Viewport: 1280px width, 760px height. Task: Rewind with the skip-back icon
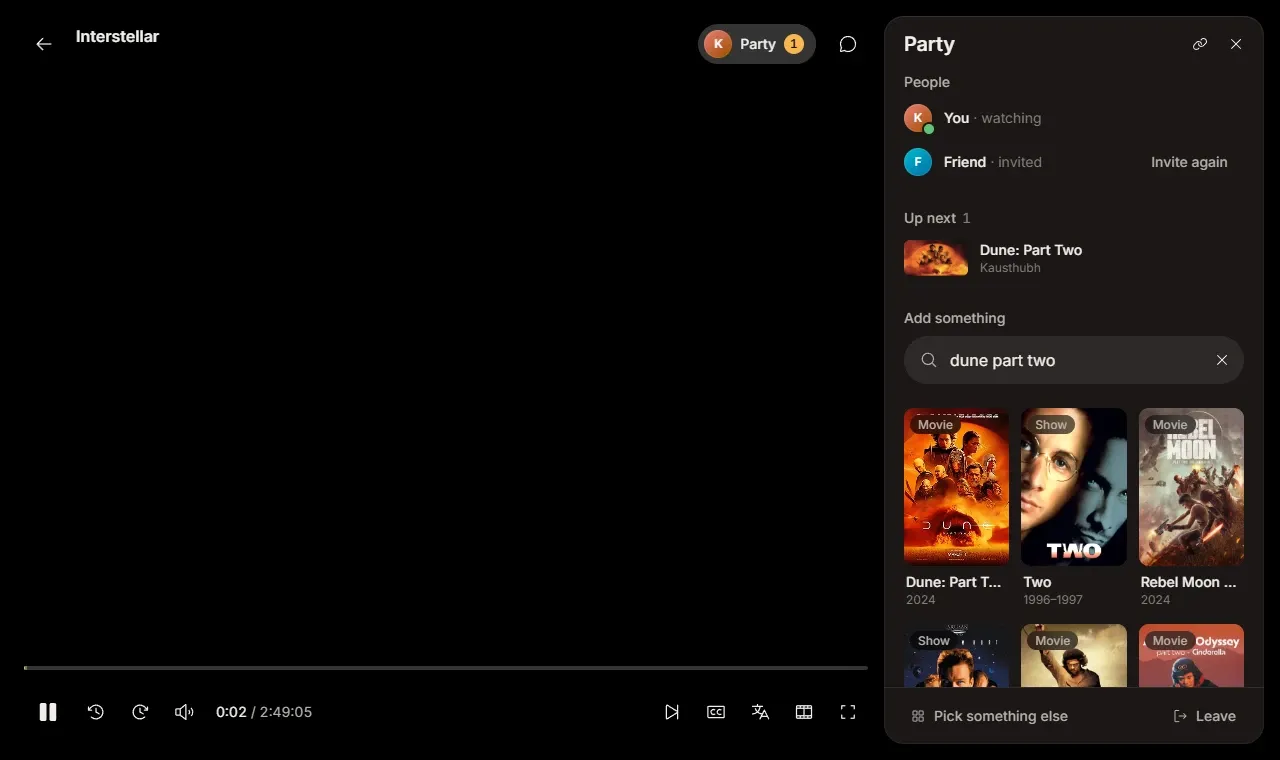96,712
